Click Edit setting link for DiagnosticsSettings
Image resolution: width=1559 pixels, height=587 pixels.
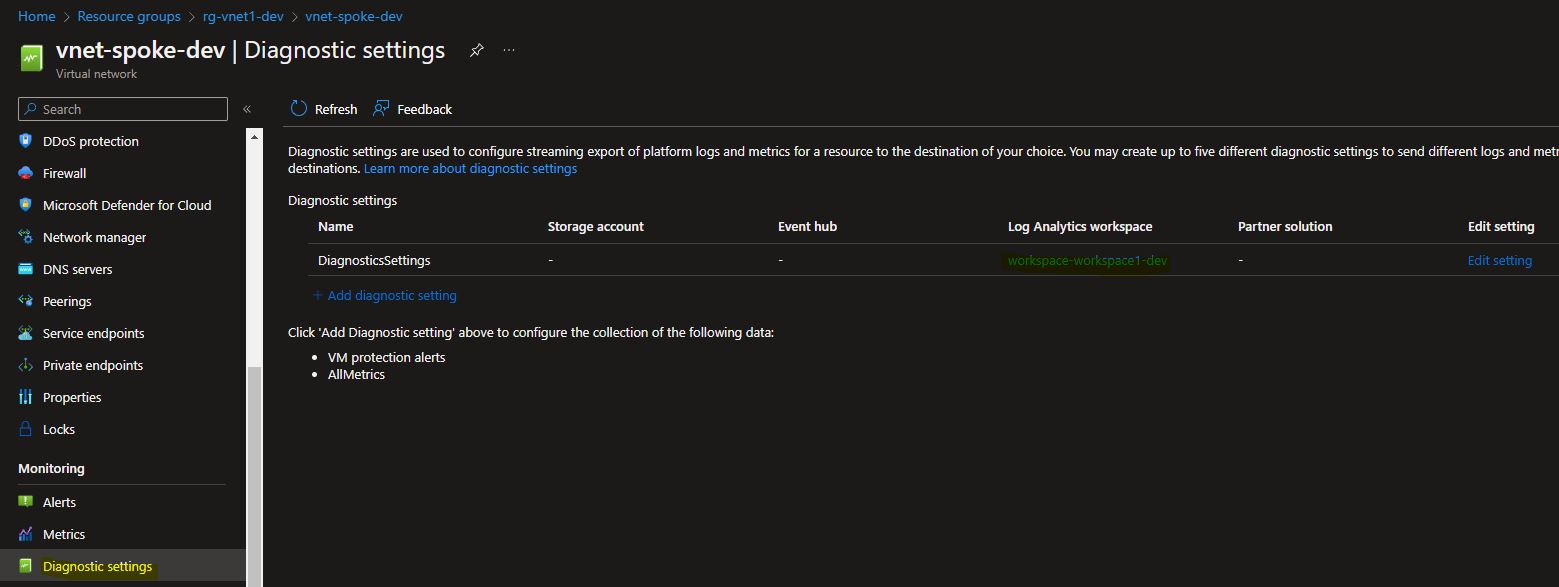pyautogui.click(x=1499, y=260)
